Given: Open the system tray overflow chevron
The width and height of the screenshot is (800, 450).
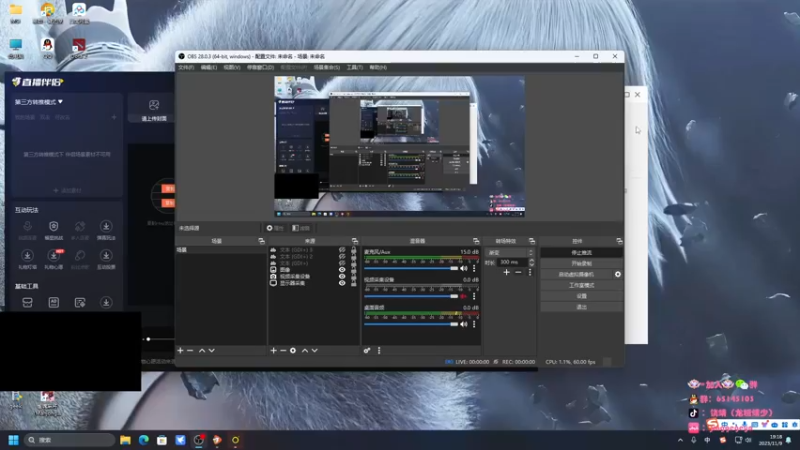Looking at the screenshot, I should click(680, 440).
